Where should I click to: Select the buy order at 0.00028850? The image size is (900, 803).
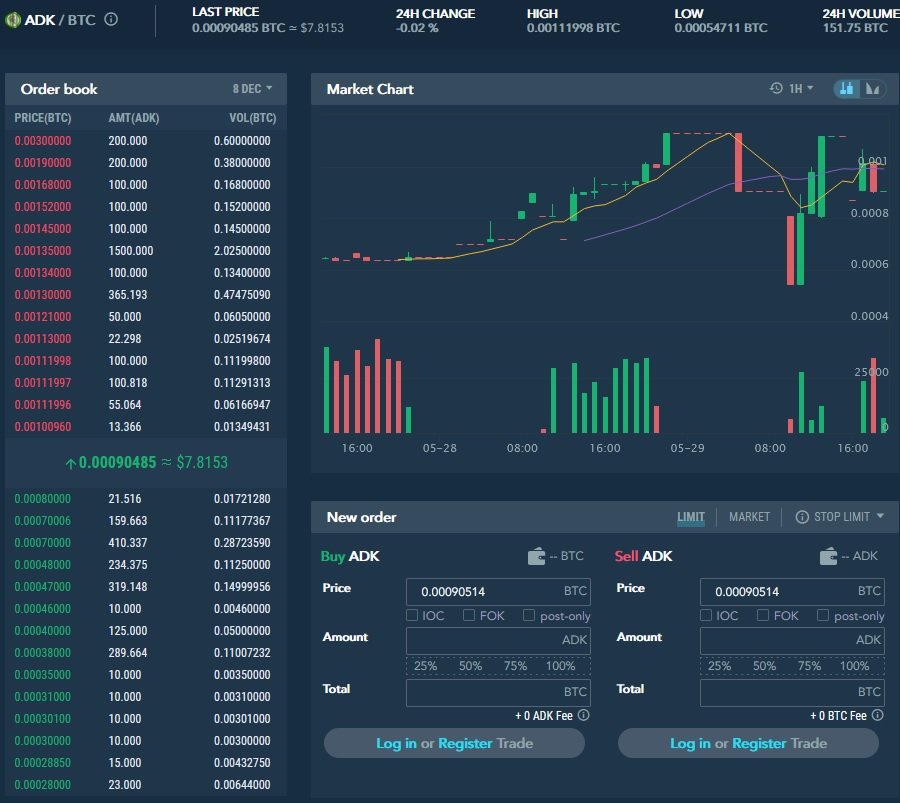(146, 763)
